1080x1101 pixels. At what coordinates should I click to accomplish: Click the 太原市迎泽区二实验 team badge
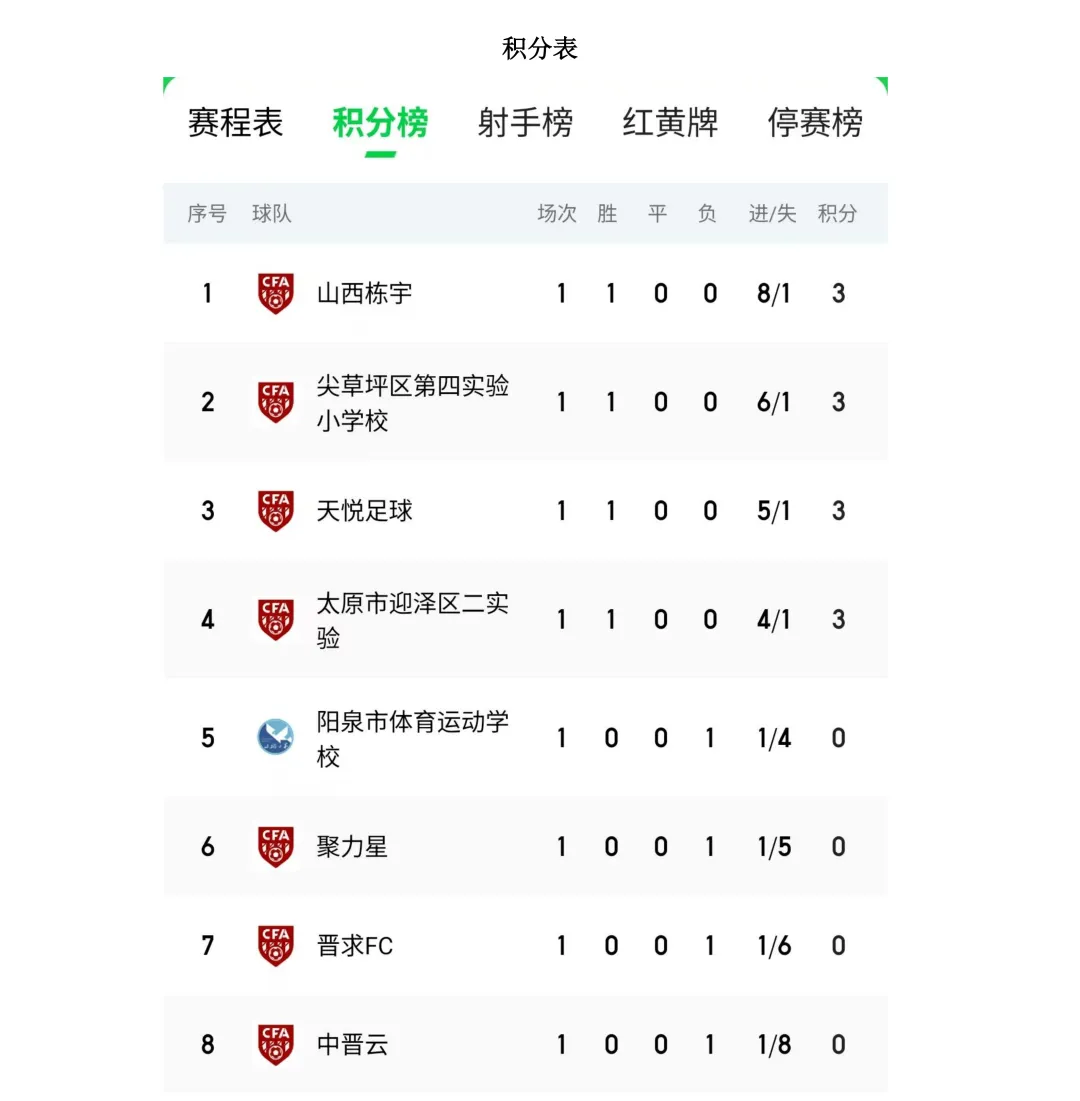point(275,619)
